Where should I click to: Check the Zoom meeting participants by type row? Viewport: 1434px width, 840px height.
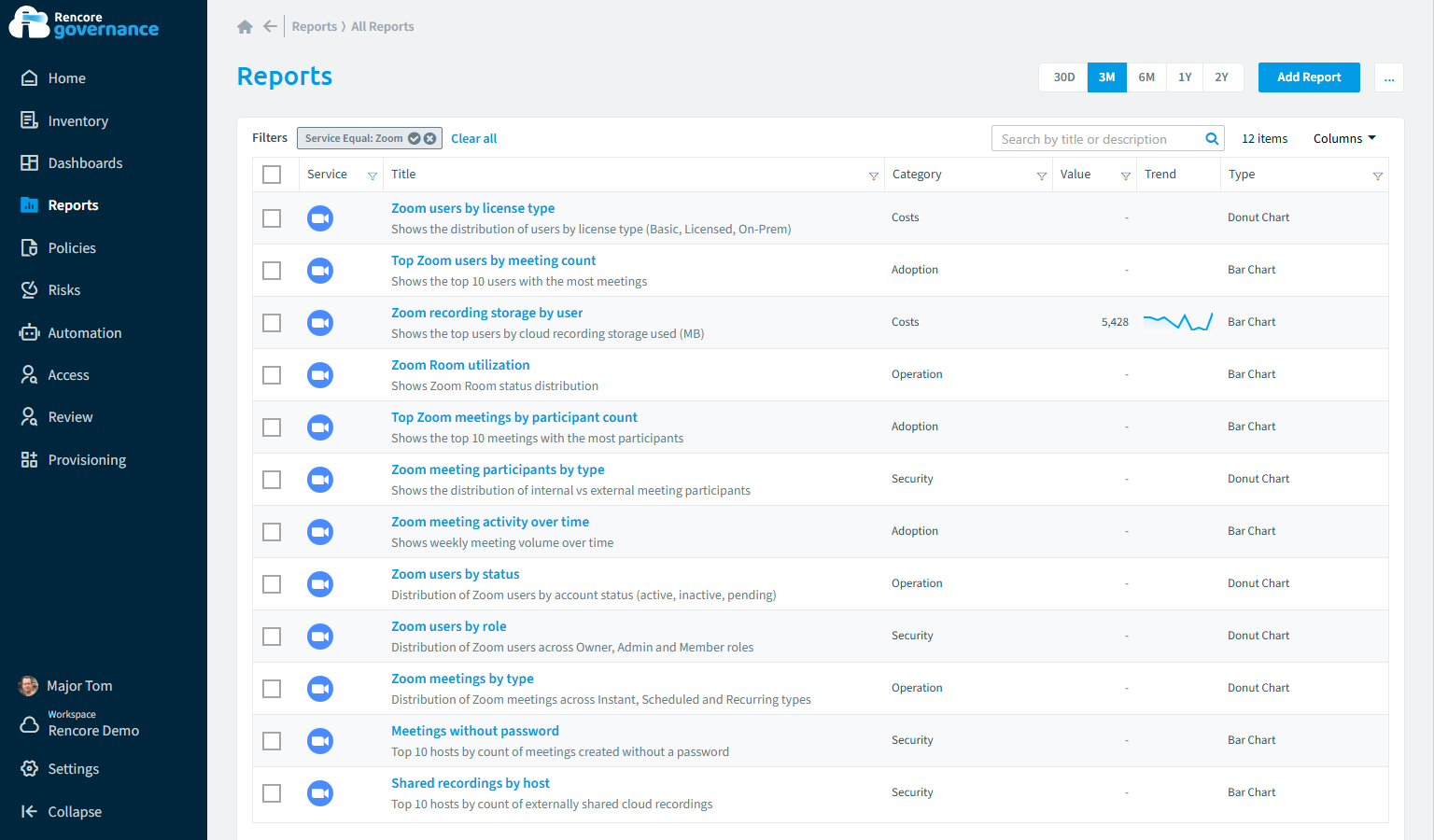(x=272, y=480)
